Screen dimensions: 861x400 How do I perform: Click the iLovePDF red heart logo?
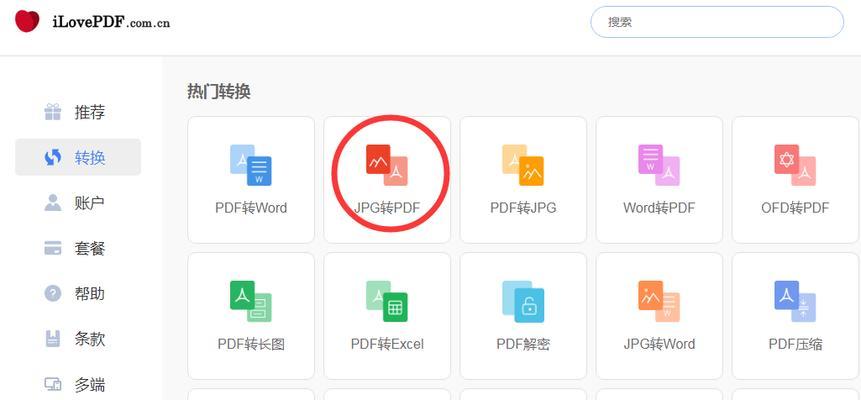[27, 21]
